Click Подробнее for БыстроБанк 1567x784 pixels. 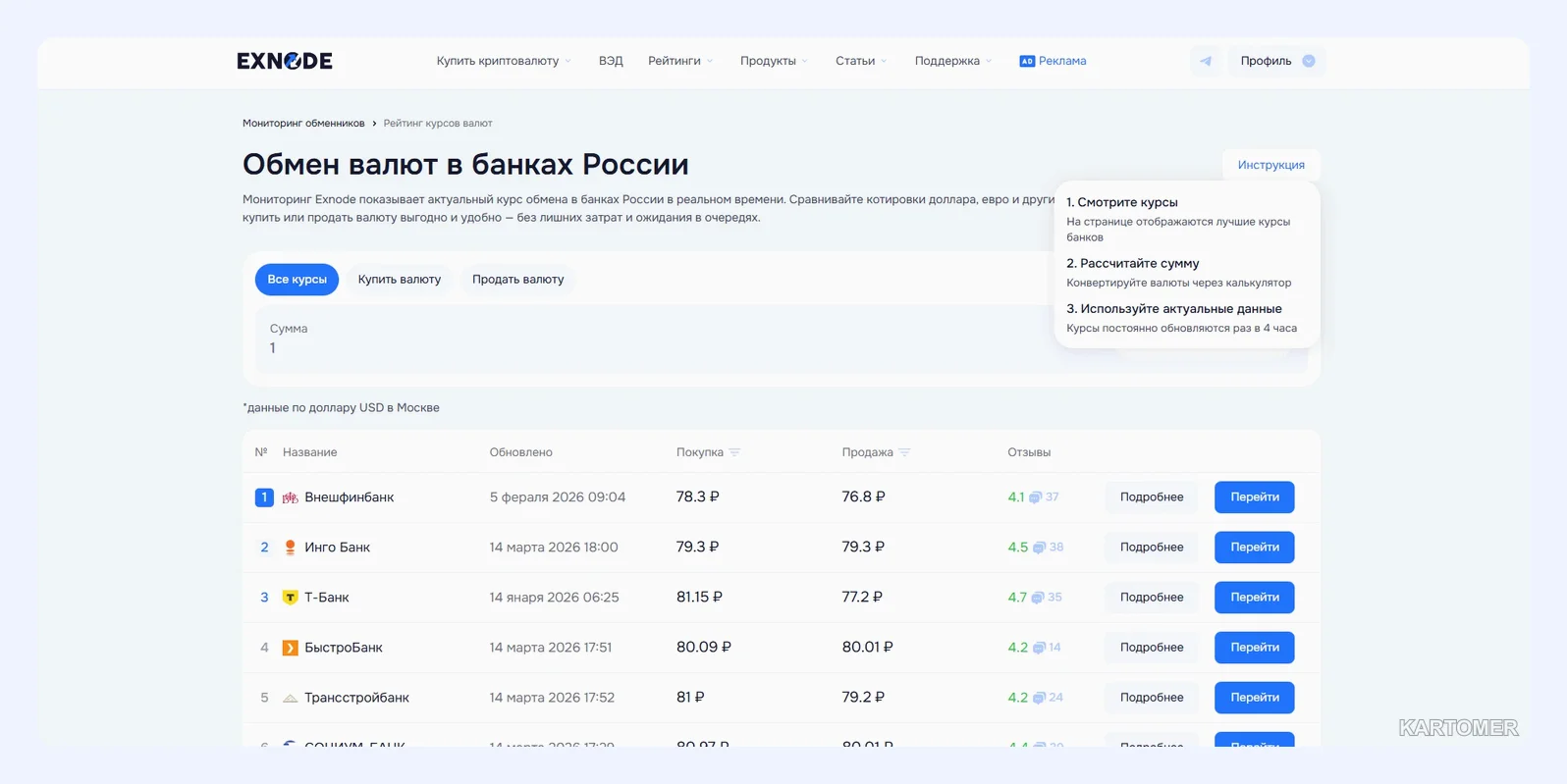[x=1151, y=648]
